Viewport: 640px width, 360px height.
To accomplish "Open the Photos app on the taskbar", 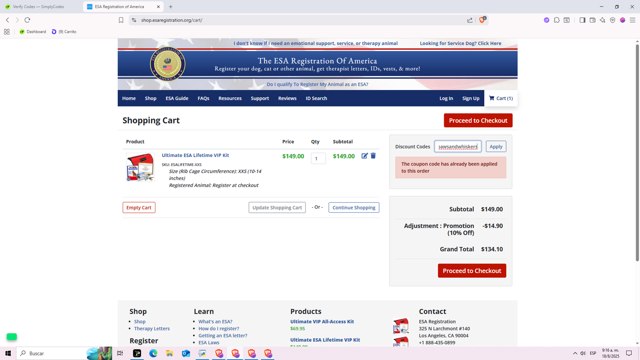I will pos(202,353).
